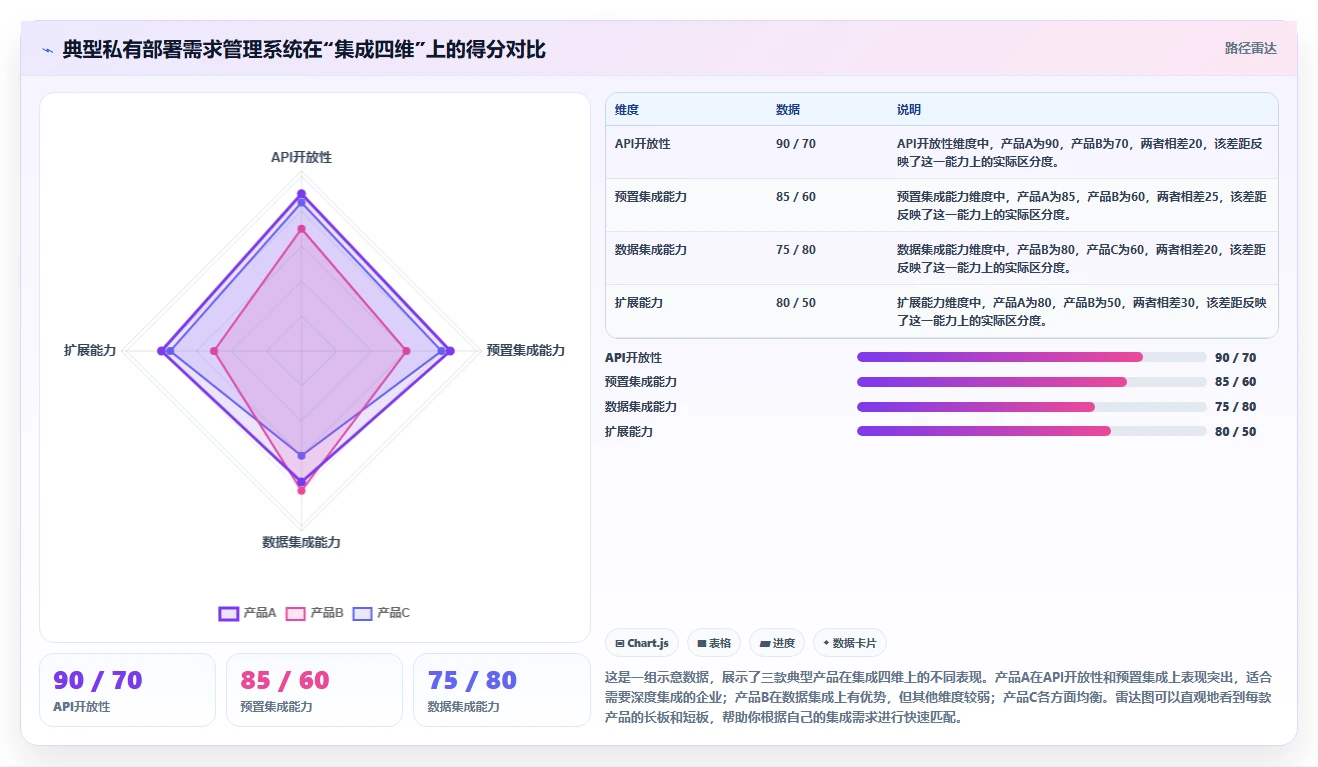Click the 预置集成能力 progress bar
This screenshot has width=1318, height=767.
[x=1031, y=382]
